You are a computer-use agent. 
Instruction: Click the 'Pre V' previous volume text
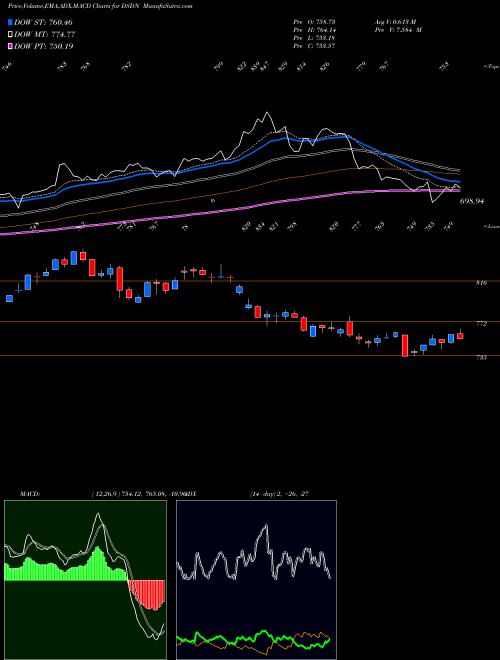pyautogui.click(x=398, y=30)
